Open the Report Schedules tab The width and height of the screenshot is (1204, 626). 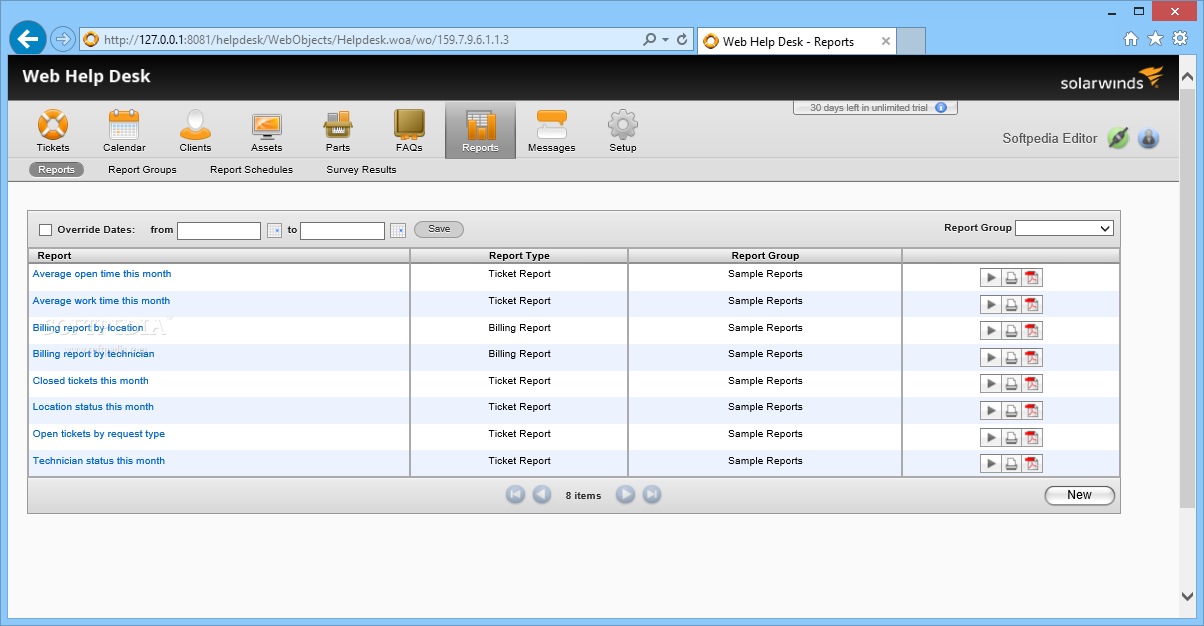click(x=251, y=169)
